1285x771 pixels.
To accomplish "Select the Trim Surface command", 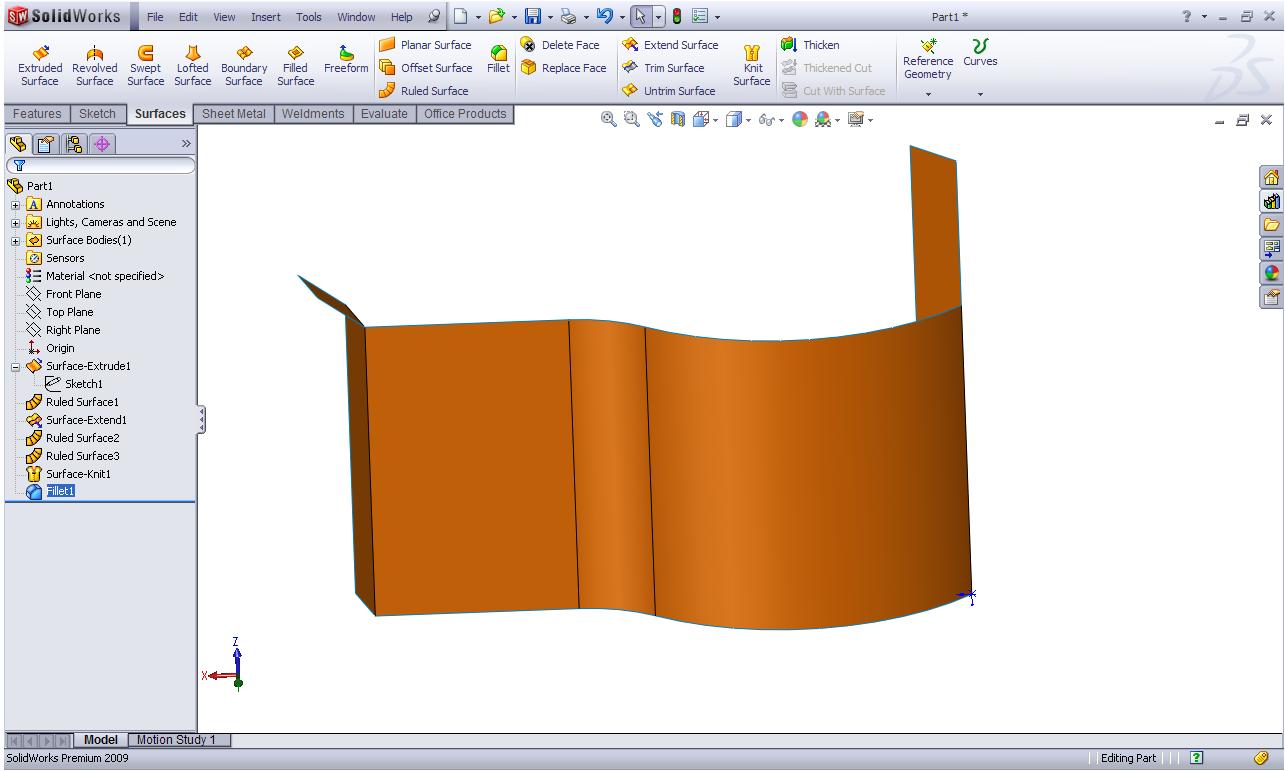I will (663, 68).
